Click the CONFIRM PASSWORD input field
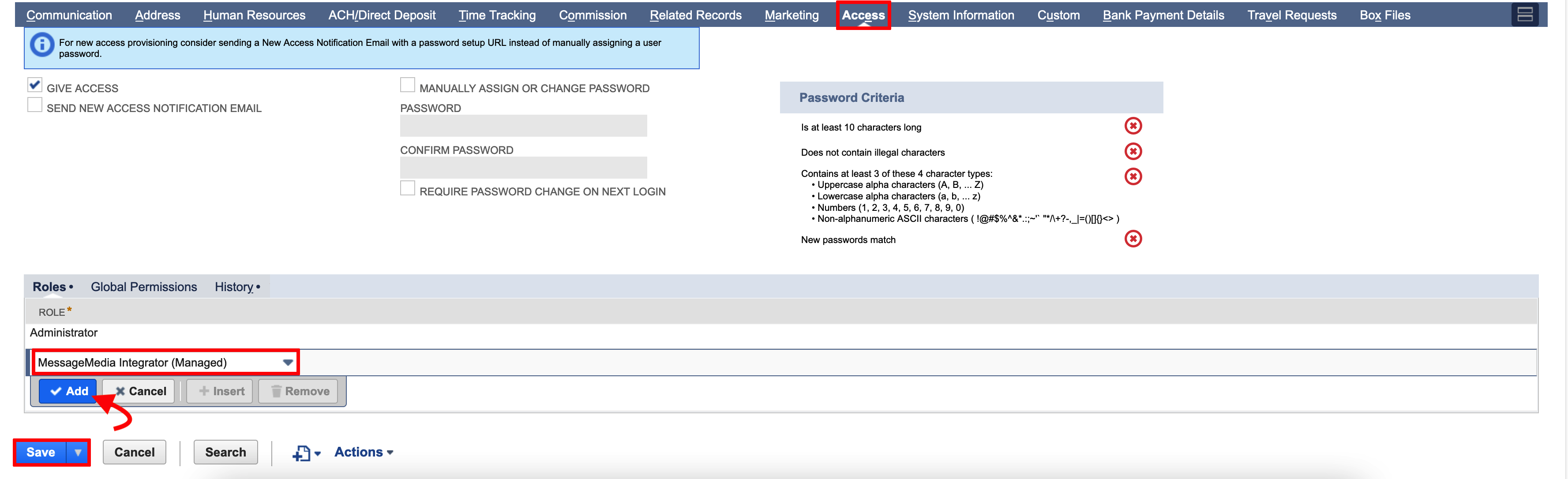 (x=523, y=167)
